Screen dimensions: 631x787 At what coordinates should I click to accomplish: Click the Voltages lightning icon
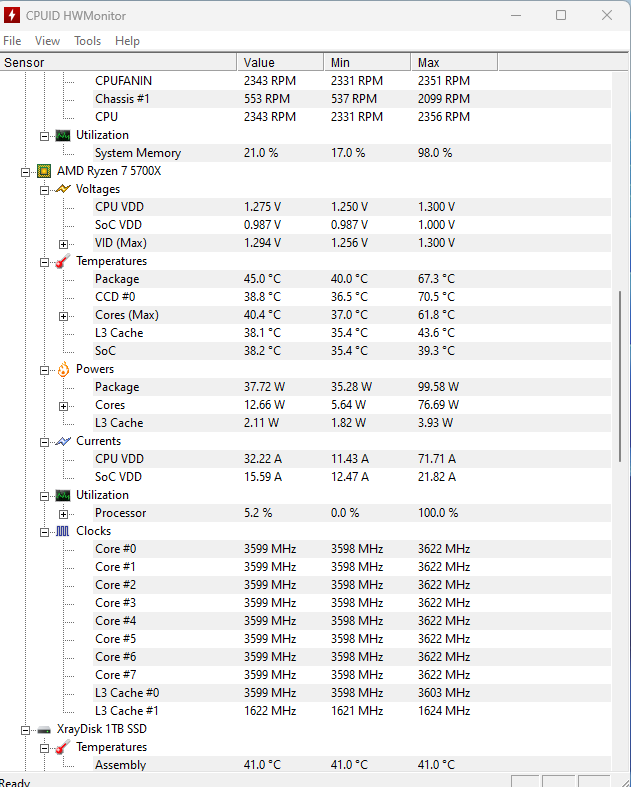tap(63, 189)
